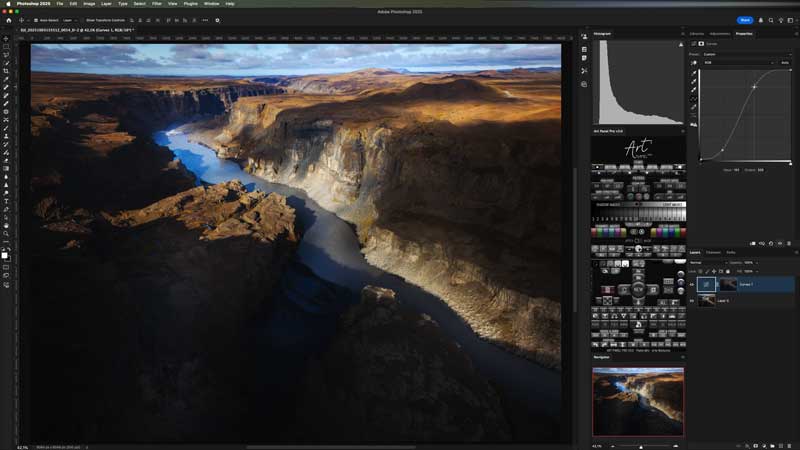This screenshot has width=800, height=450.
Task: Click the Share button
Action: 745,20
